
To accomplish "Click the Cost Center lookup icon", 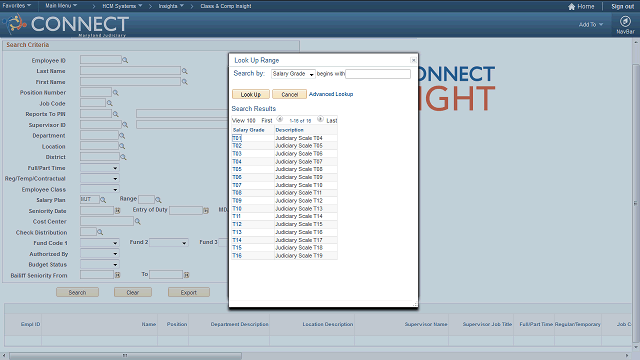I will coord(138,222).
